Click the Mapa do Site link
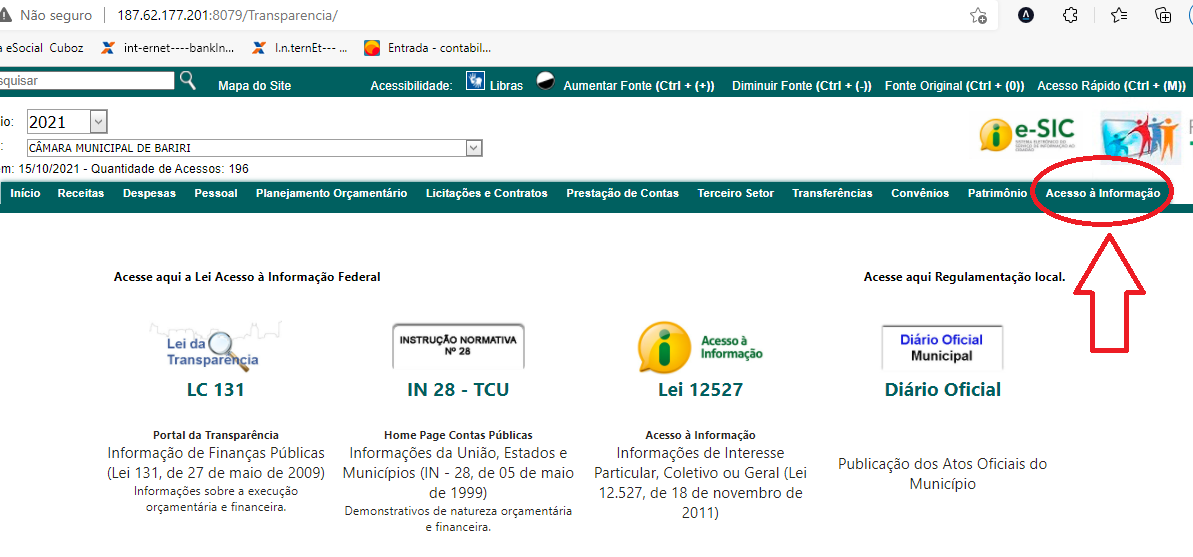 [254, 86]
